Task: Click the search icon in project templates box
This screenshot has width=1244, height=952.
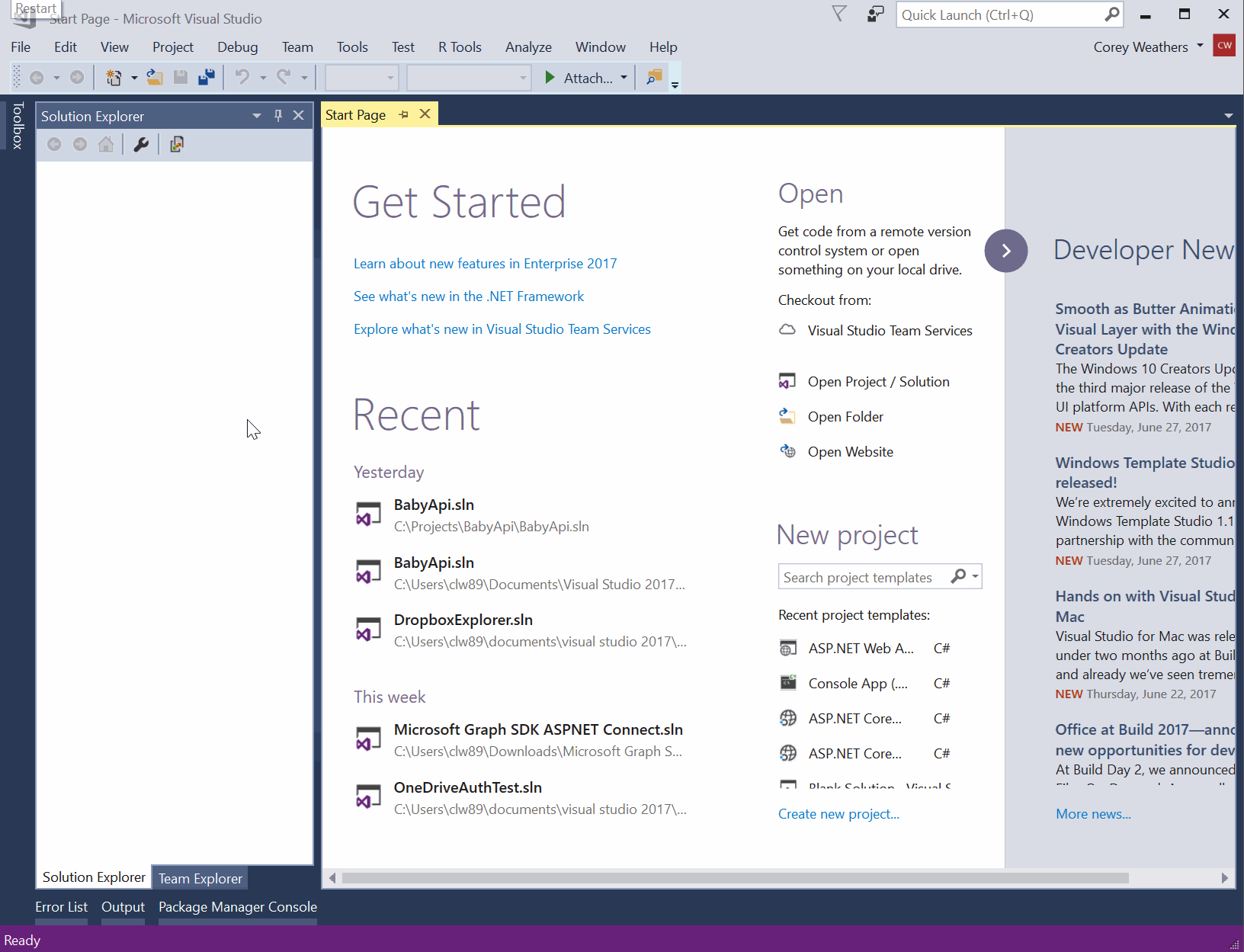Action: point(958,576)
